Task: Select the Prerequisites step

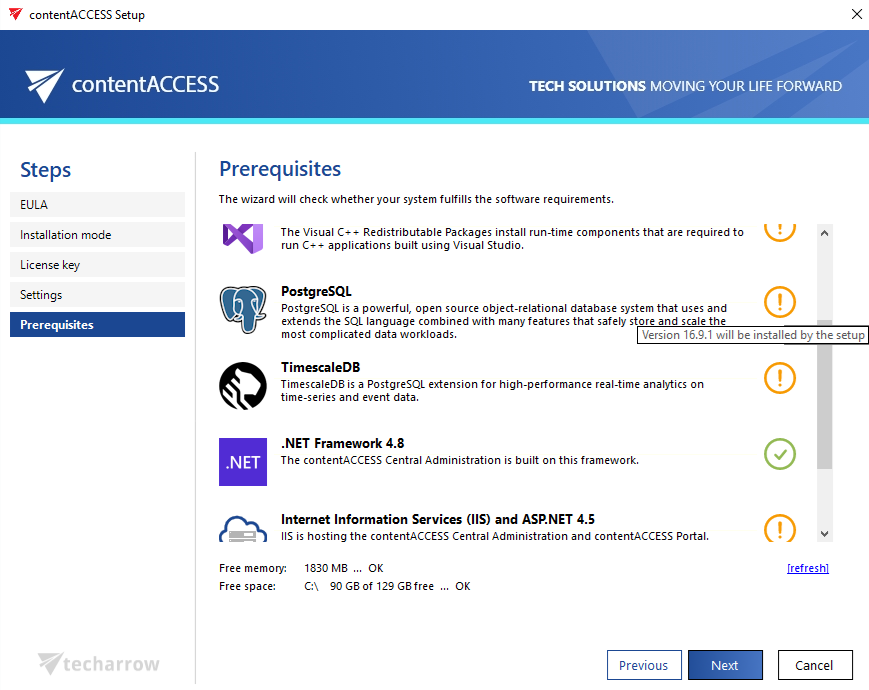Action: pyautogui.click(x=98, y=325)
